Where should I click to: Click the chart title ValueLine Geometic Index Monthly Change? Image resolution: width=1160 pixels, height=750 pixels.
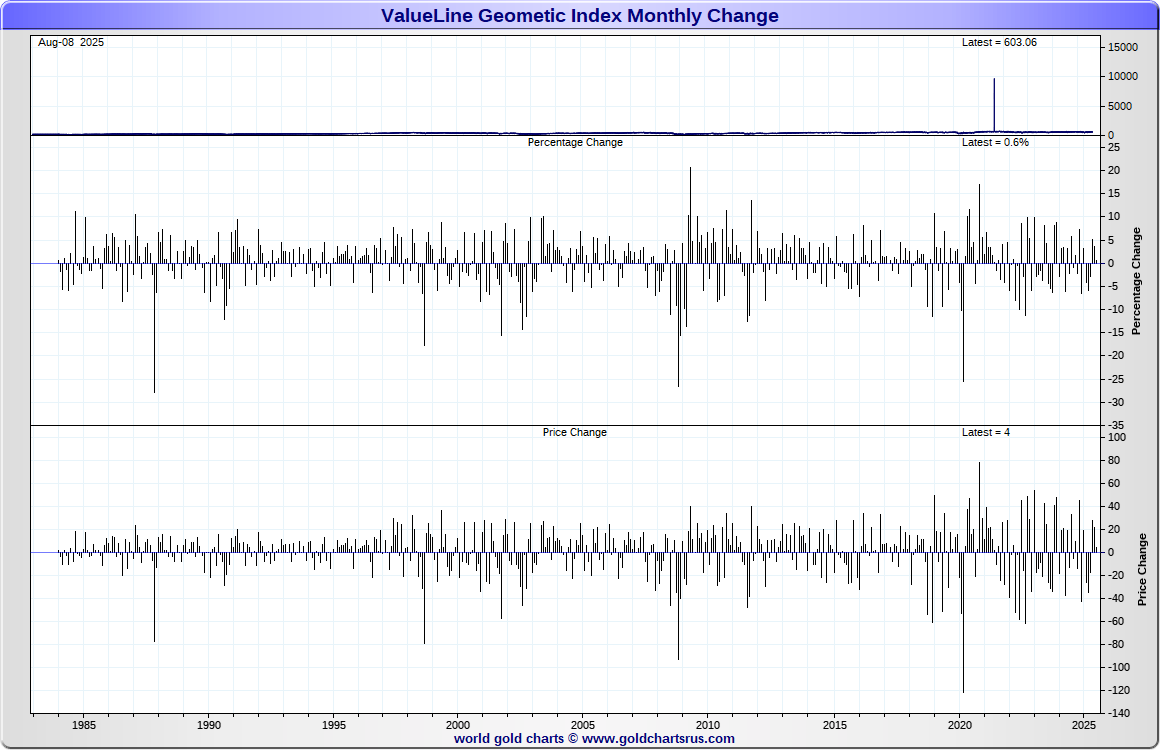(579, 16)
